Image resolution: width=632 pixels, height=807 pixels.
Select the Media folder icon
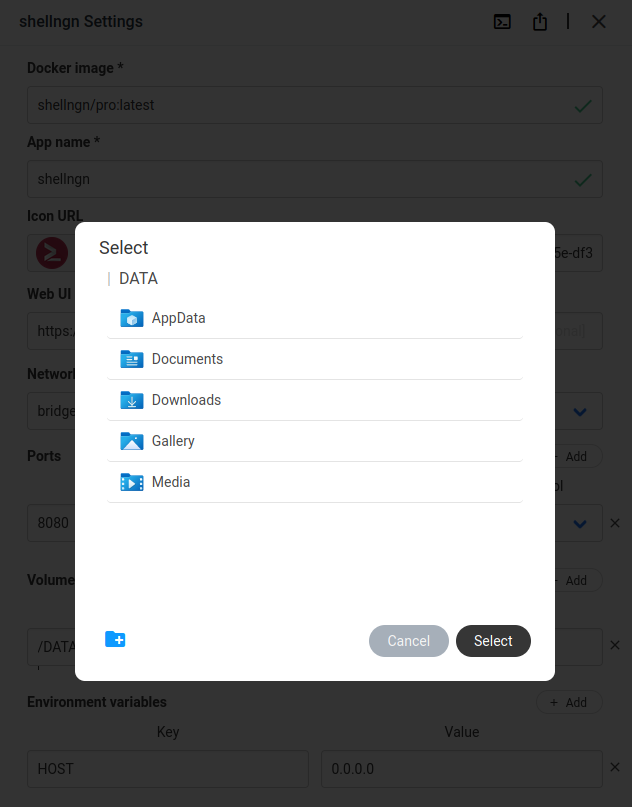coord(132,481)
